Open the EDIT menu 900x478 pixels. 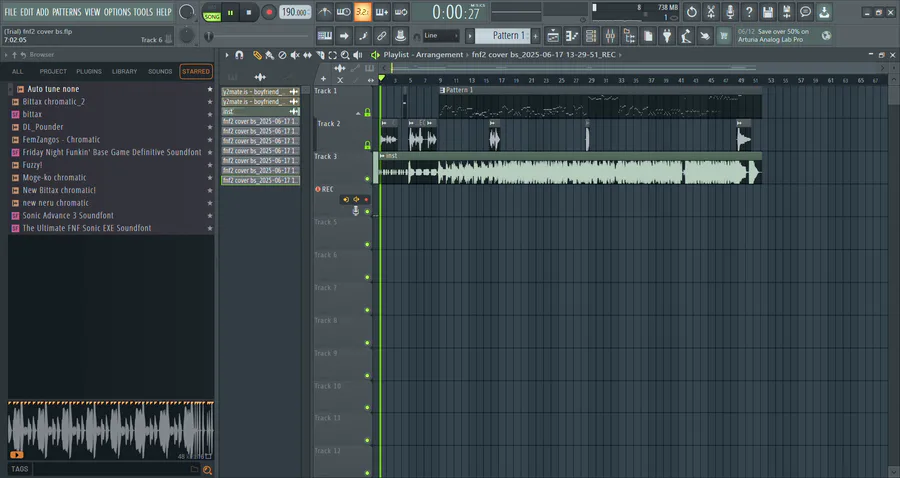tap(27, 11)
